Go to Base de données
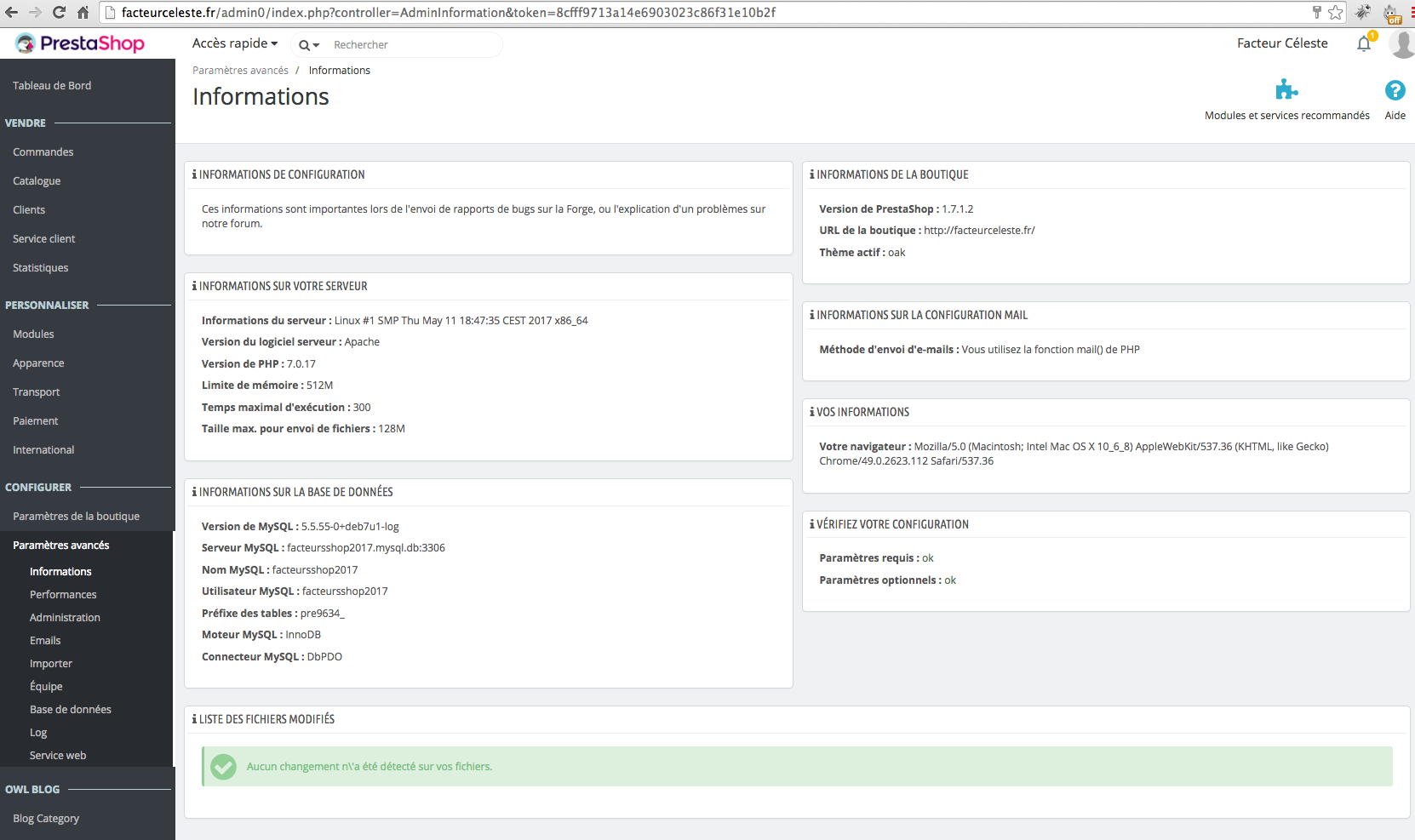Screen dimensions: 1415x840 tap(71, 710)
